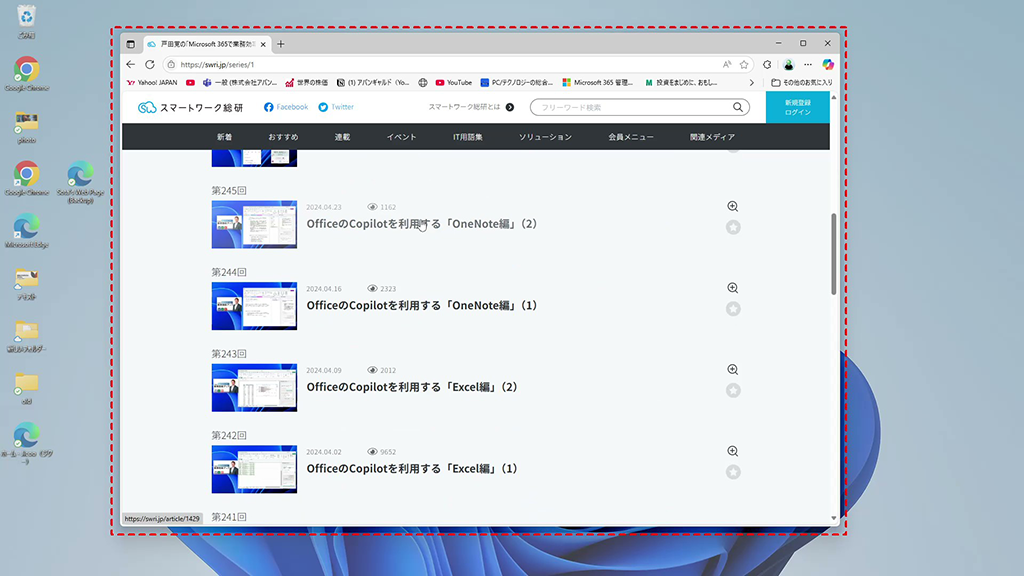
Task: Open article「OneNote編」(2) title link
Action: [x=422, y=224]
